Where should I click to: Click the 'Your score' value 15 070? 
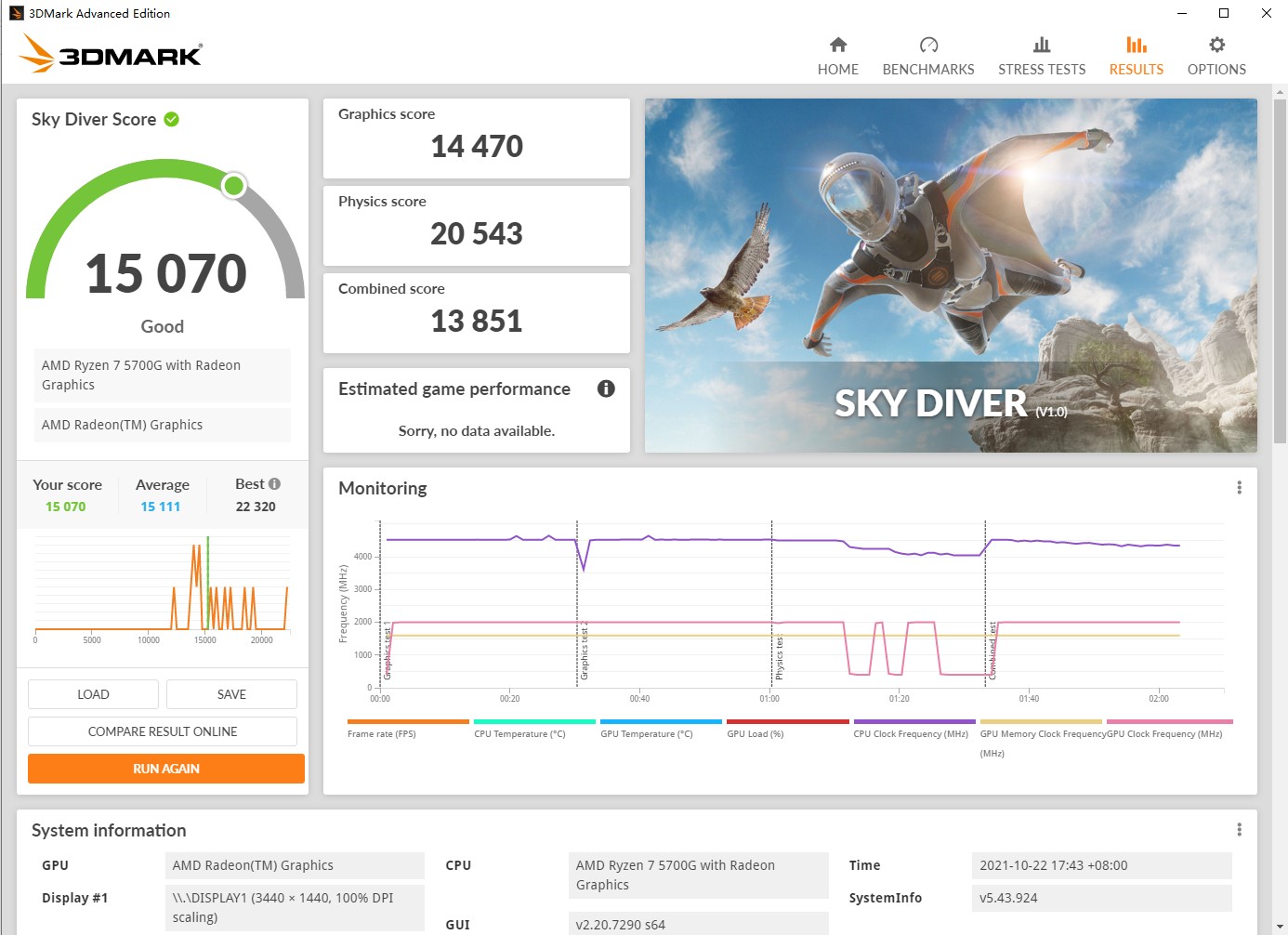(x=66, y=507)
